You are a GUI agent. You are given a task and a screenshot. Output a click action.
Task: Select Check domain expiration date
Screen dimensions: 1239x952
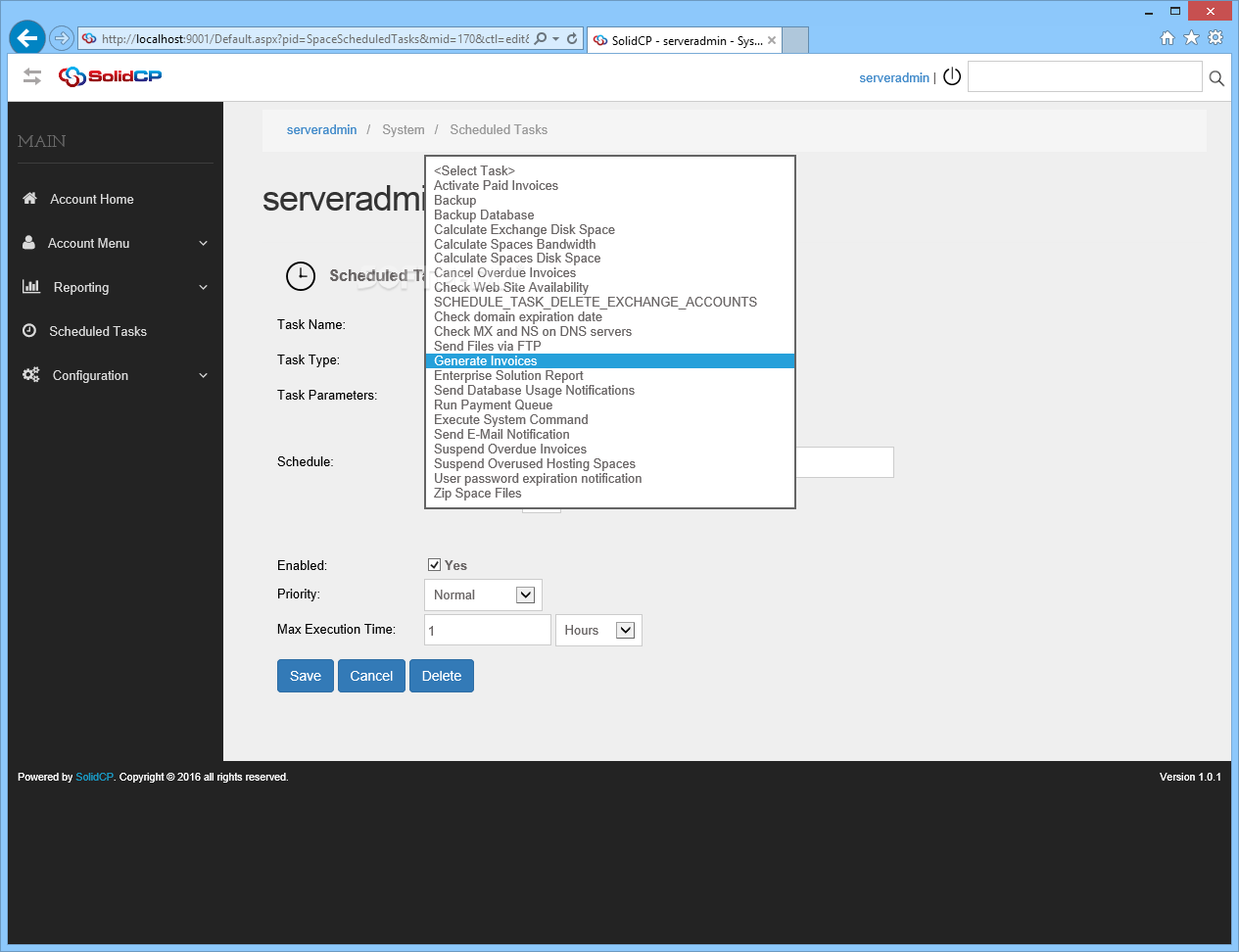(x=609, y=316)
